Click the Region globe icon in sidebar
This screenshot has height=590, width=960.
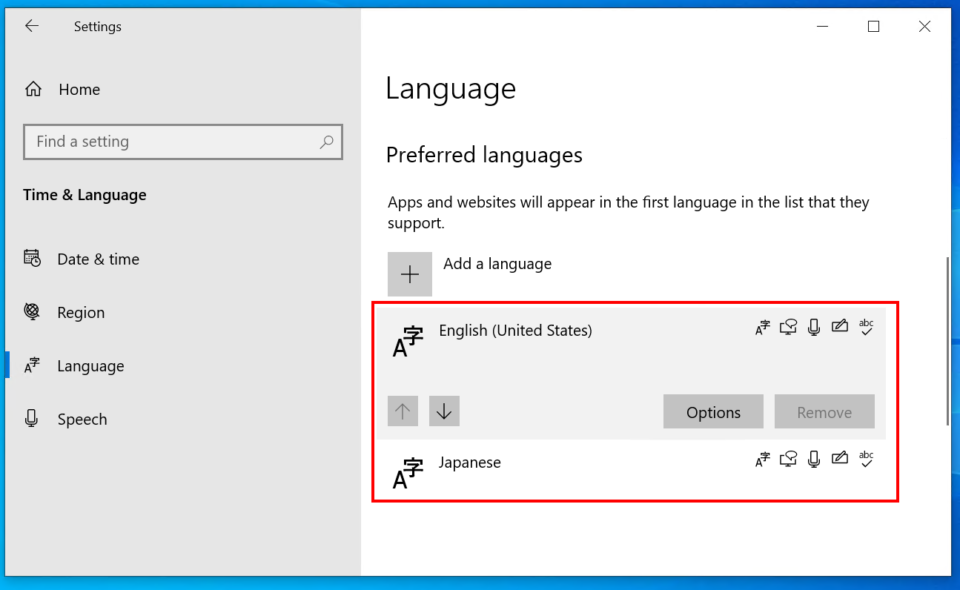point(33,312)
